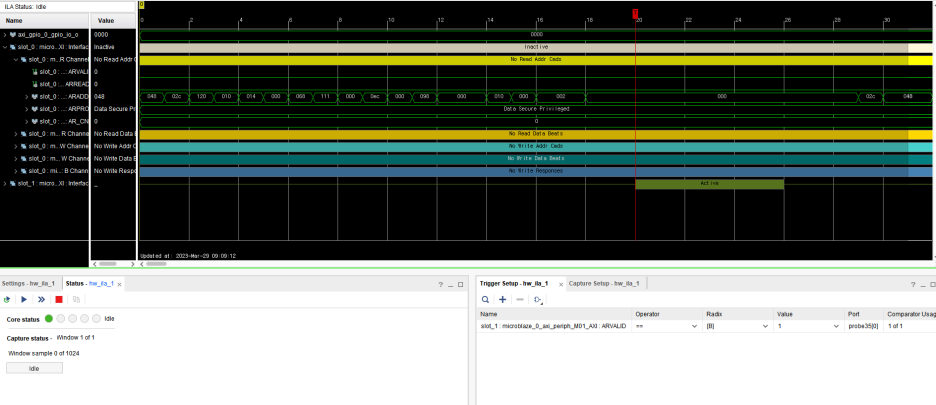Expand the No Write Addr Cmds channel row
Screen dimensions: 936x405
tap(16, 146)
